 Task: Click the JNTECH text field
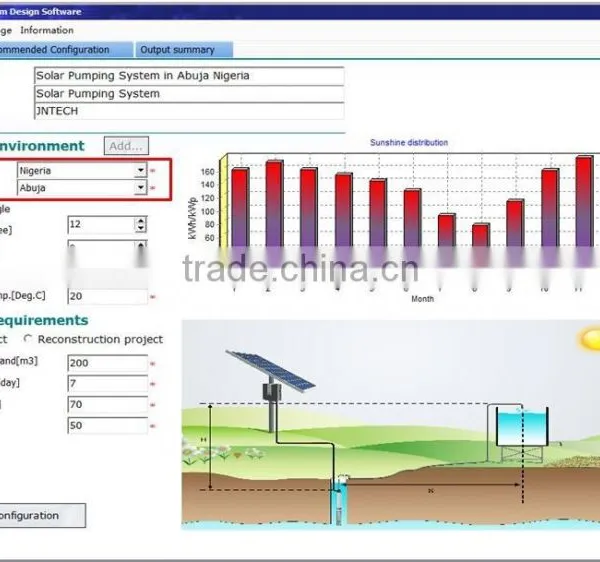[x=189, y=111]
